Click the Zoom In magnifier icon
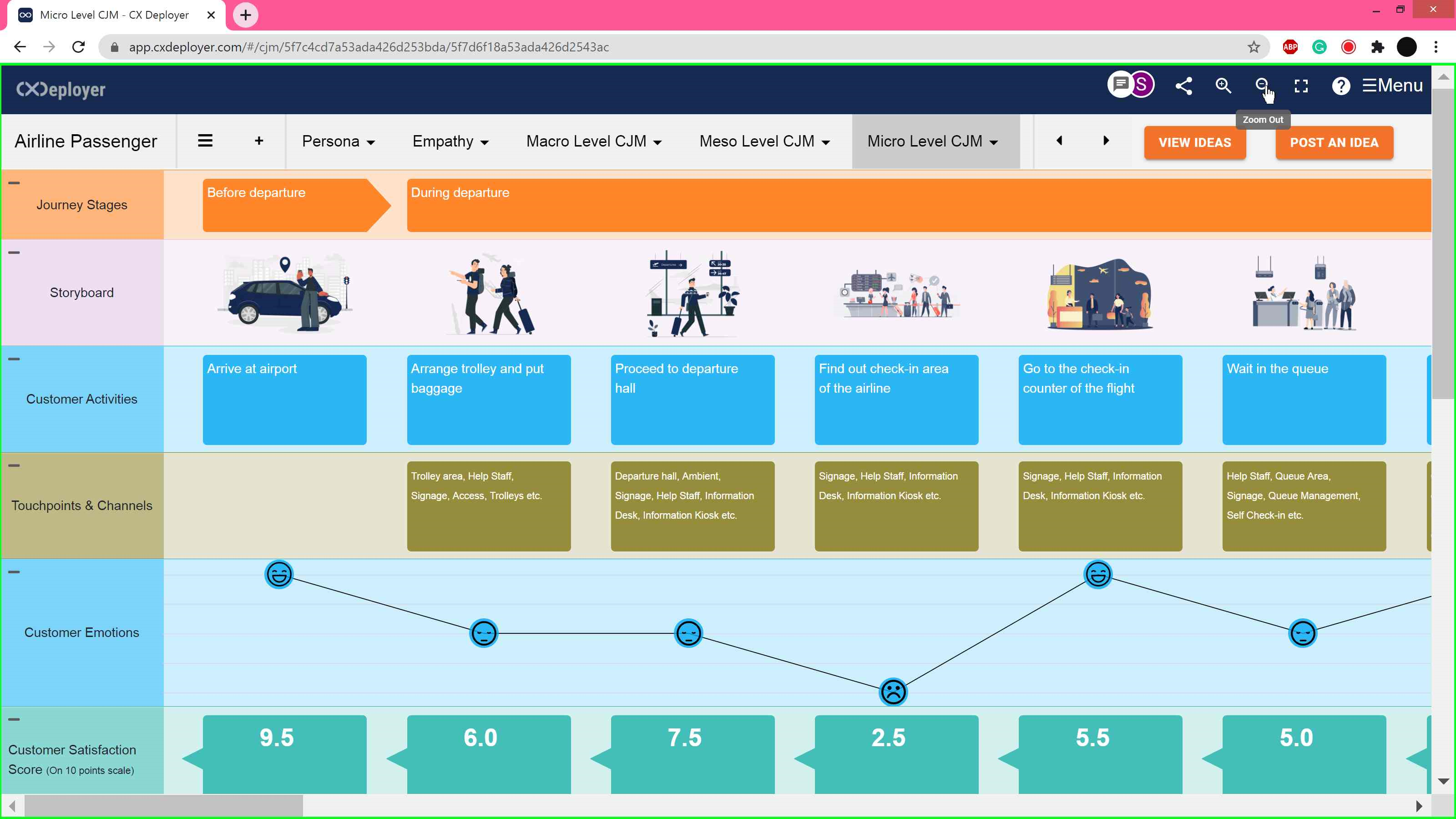The height and width of the screenshot is (819, 1456). click(x=1223, y=86)
